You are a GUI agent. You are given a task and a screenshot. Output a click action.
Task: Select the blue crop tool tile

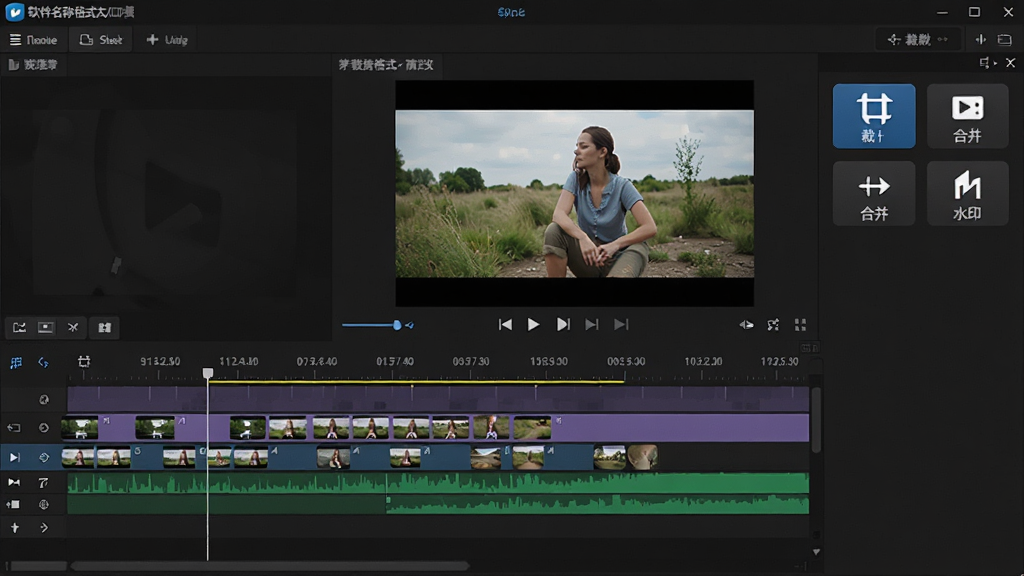(x=874, y=116)
